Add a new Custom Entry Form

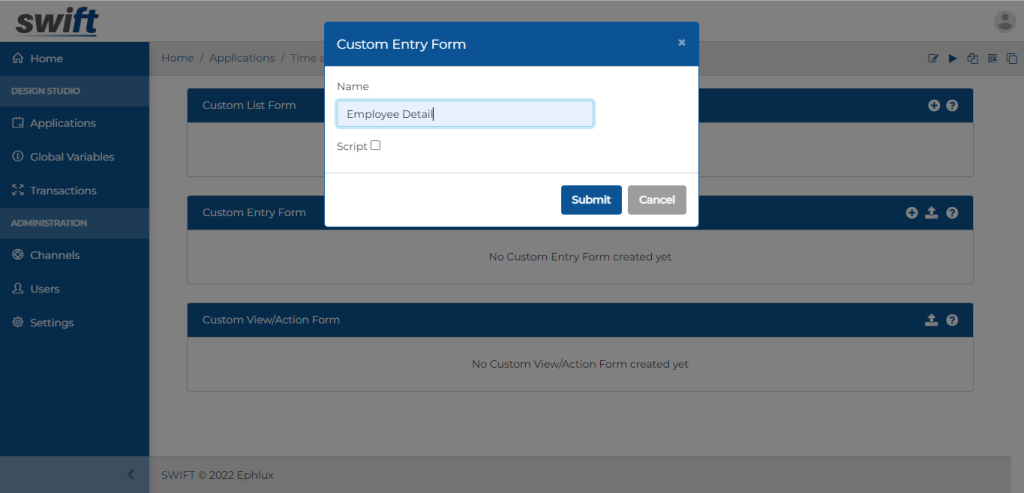click(911, 213)
